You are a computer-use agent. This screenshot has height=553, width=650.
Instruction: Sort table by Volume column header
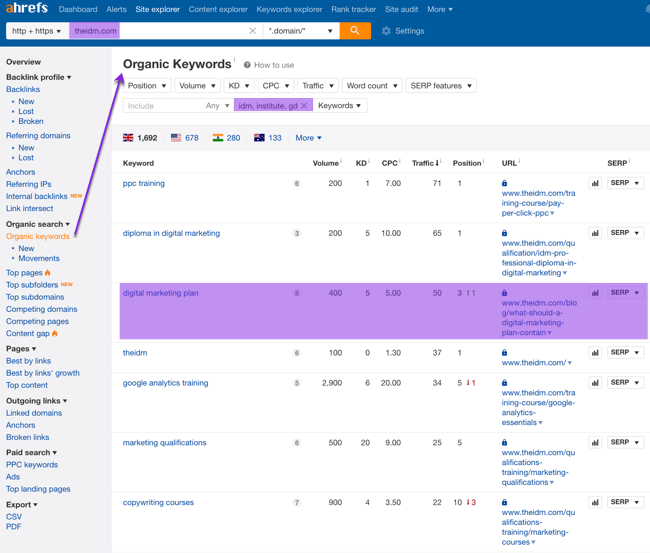coord(325,163)
